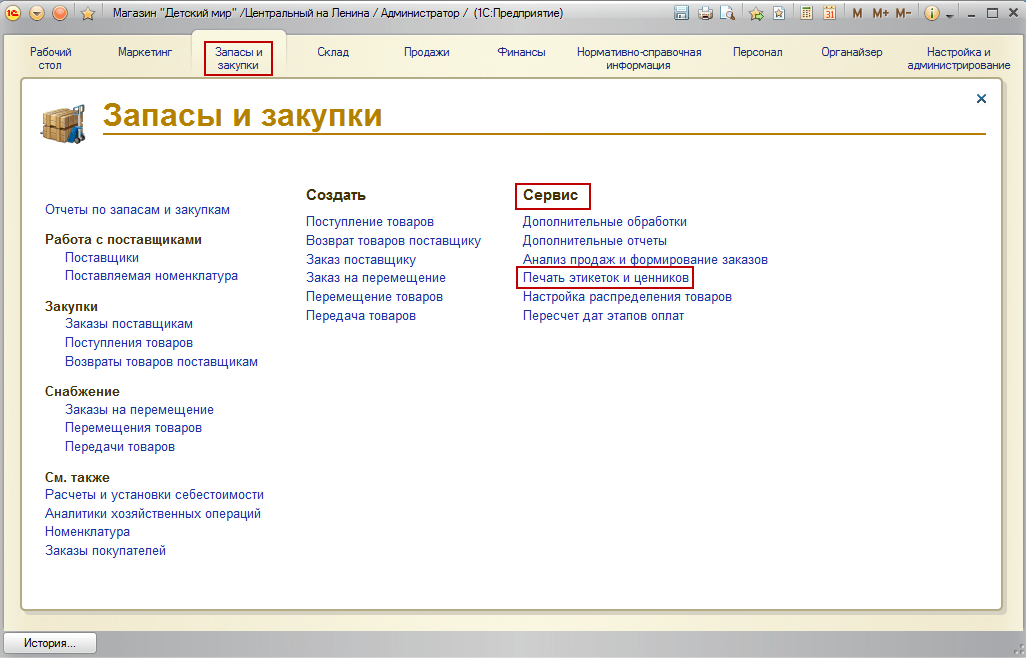
Task: Click the M+ memory button
Action: pos(880,13)
